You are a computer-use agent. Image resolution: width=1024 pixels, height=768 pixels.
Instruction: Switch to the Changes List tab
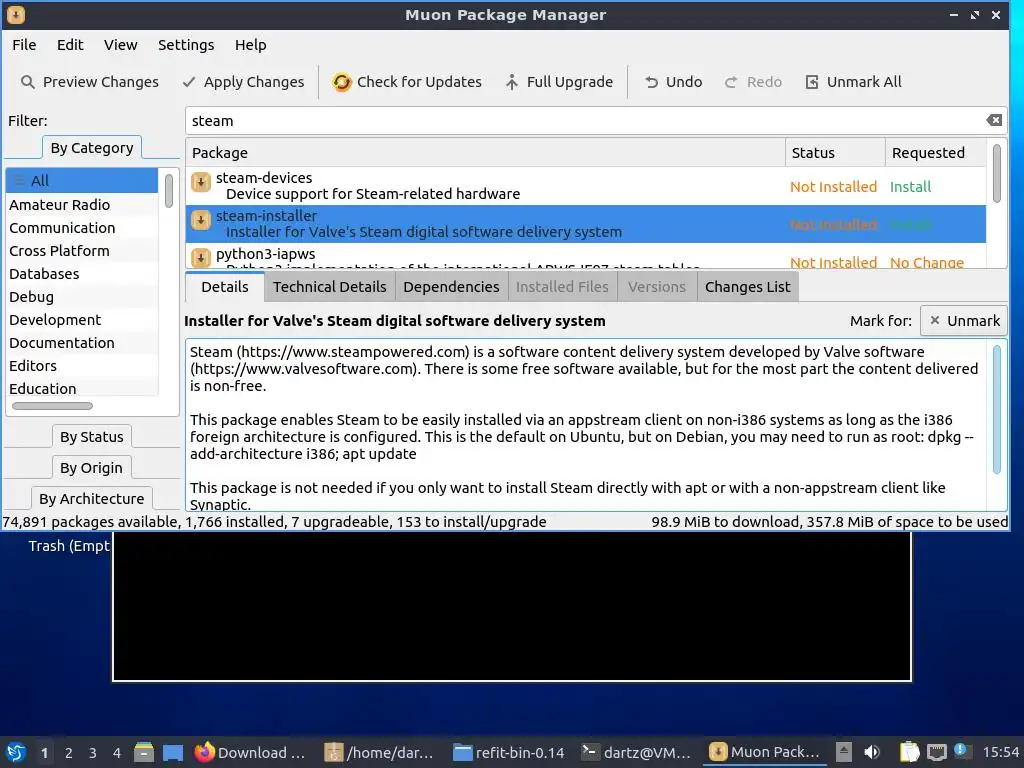(x=747, y=287)
